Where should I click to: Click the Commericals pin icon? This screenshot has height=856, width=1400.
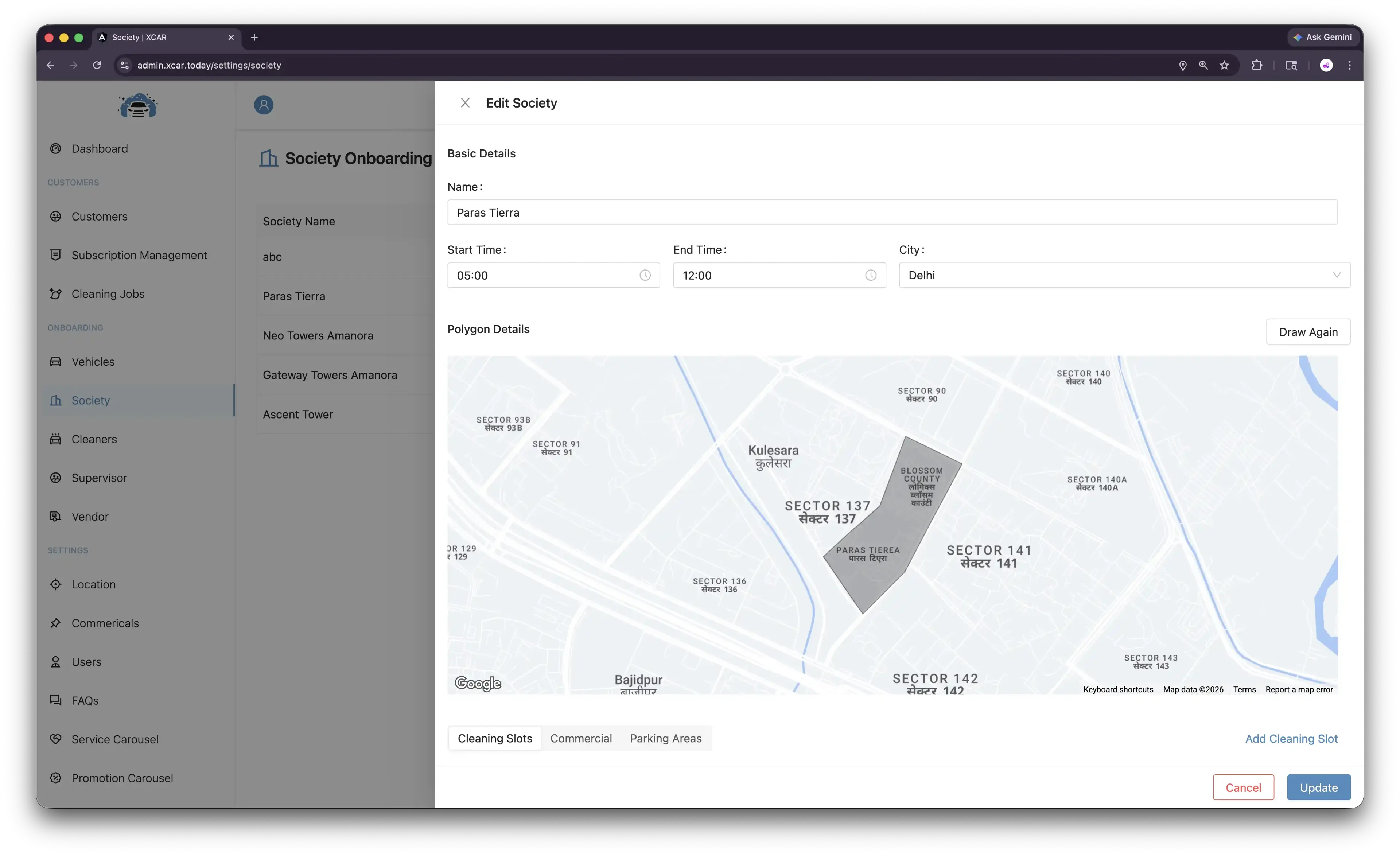(x=56, y=623)
